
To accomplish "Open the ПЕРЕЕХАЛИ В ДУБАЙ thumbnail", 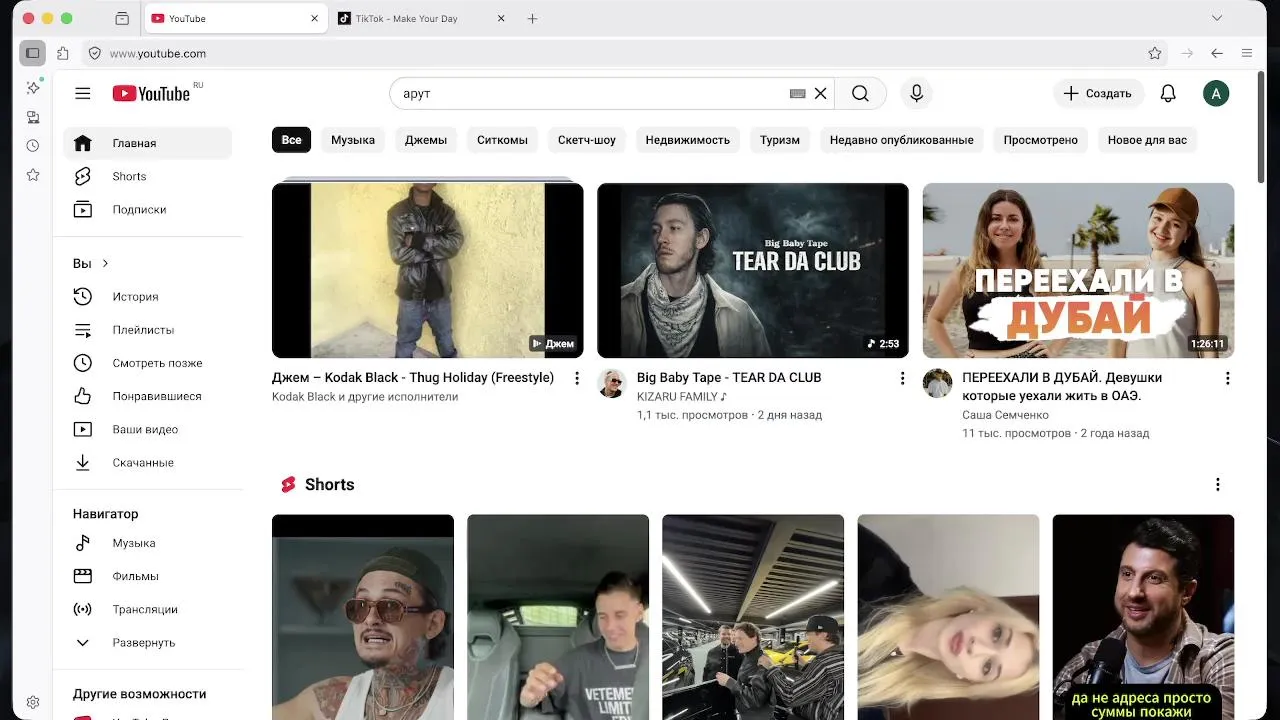I will [x=1078, y=270].
